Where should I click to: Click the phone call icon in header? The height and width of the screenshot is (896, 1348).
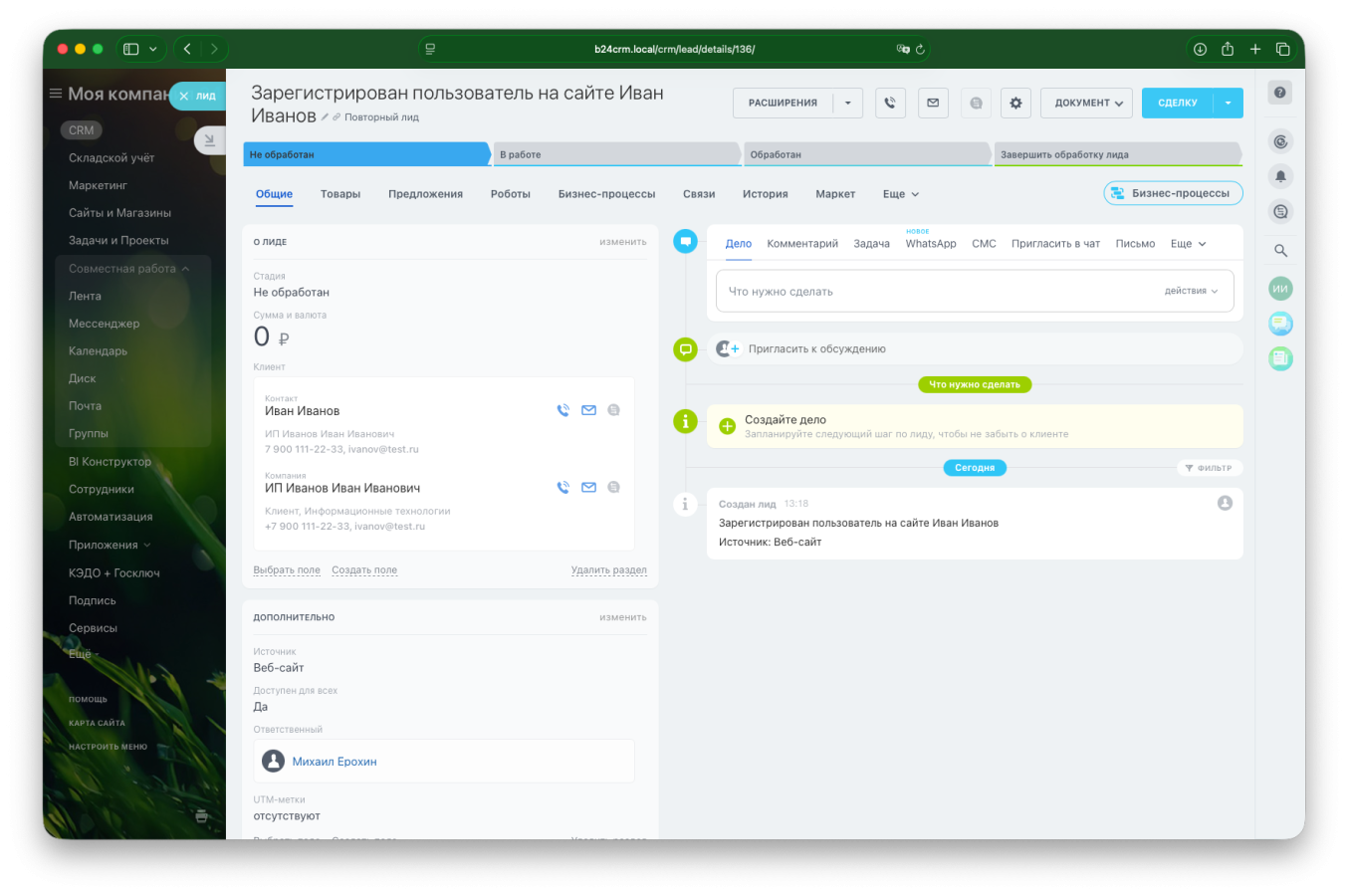pyautogui.click(x=890, y=103)
